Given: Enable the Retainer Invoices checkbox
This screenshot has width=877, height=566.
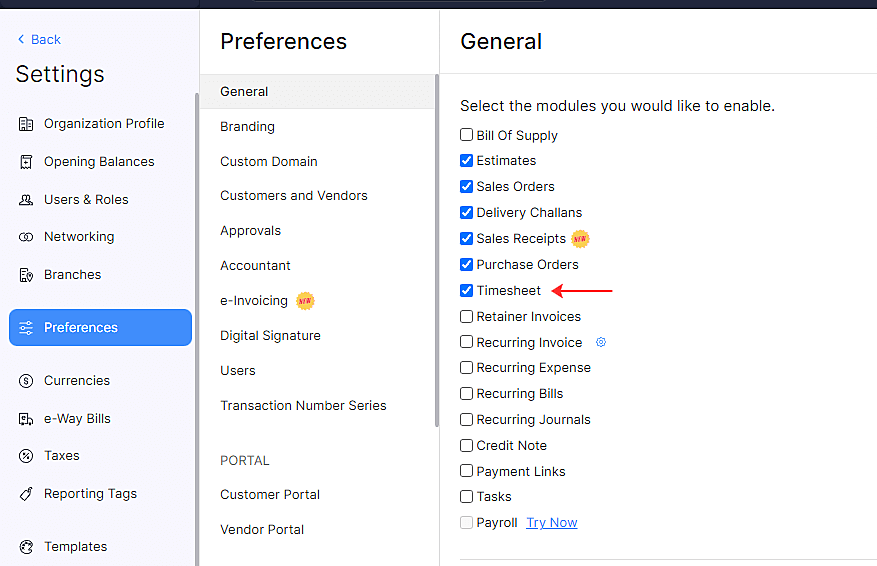Looking at the screenshot, I should 467,317.
